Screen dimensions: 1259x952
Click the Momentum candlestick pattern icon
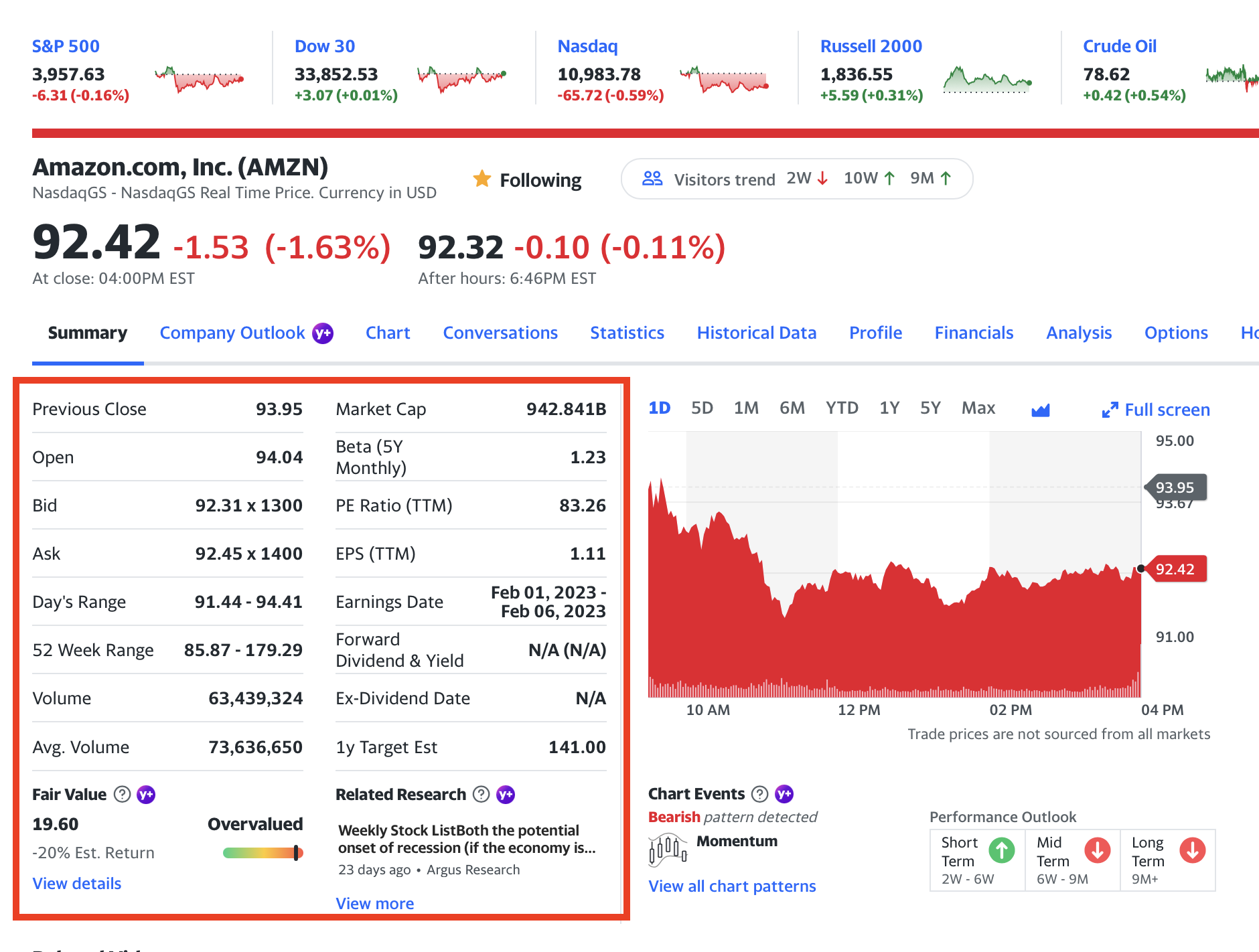[x=667, y=850]
